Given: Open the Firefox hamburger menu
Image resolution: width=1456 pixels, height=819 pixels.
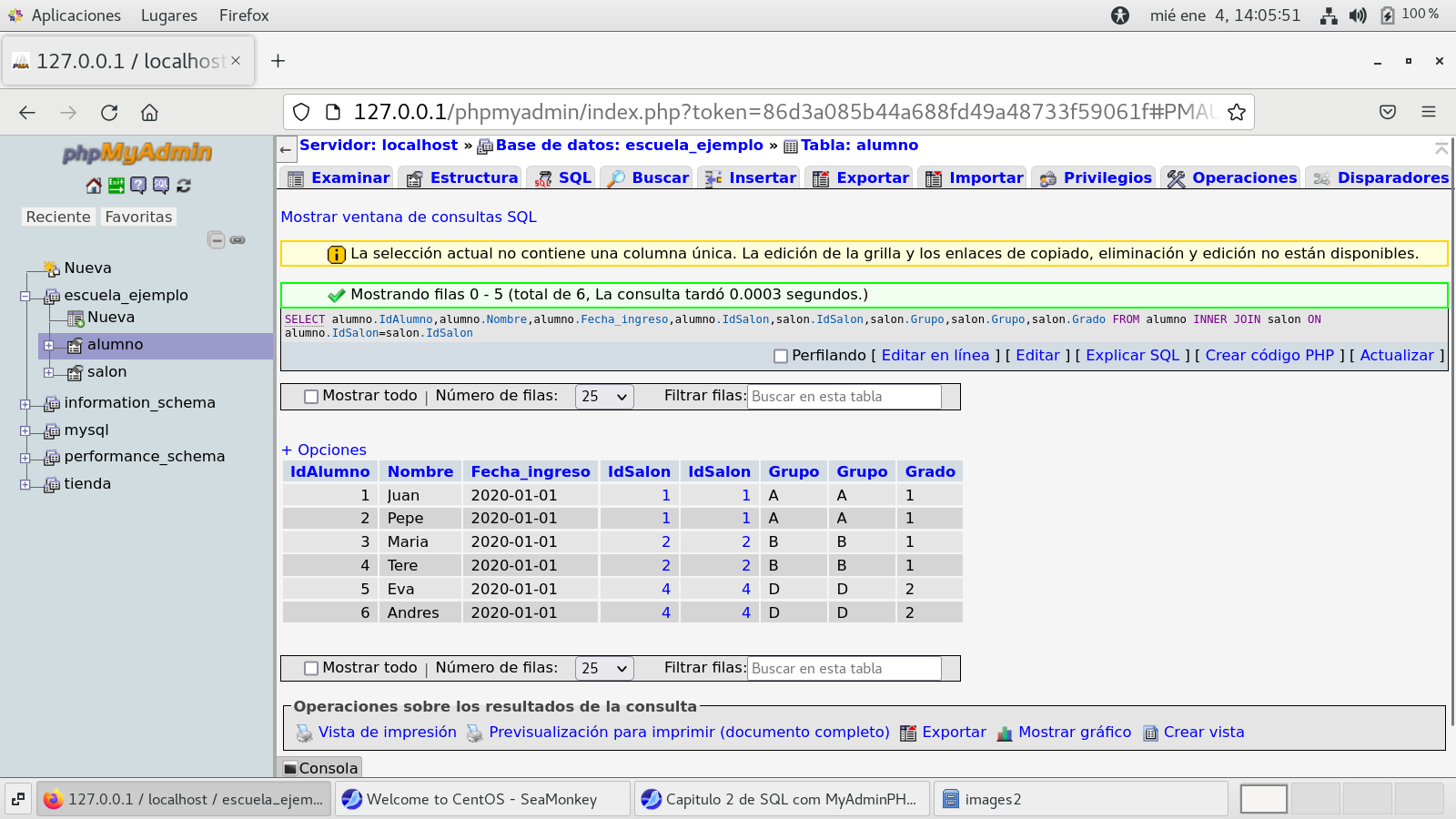Looking at the screenshot, I should [1428, 112].
